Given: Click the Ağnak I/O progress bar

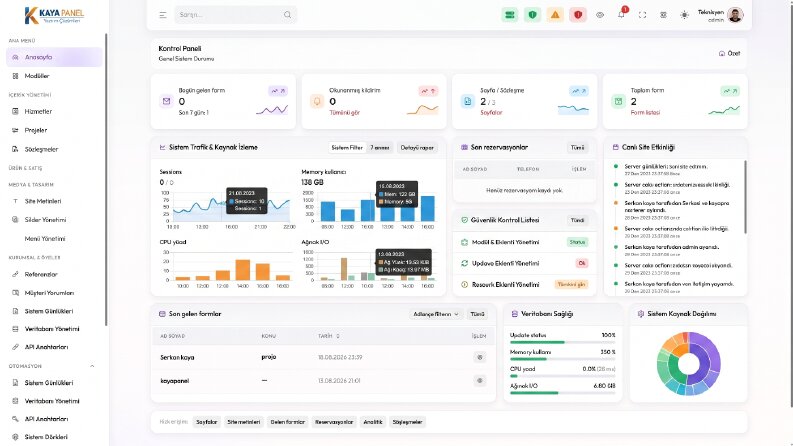Looking at the screenshot, I should click(562, 393).
